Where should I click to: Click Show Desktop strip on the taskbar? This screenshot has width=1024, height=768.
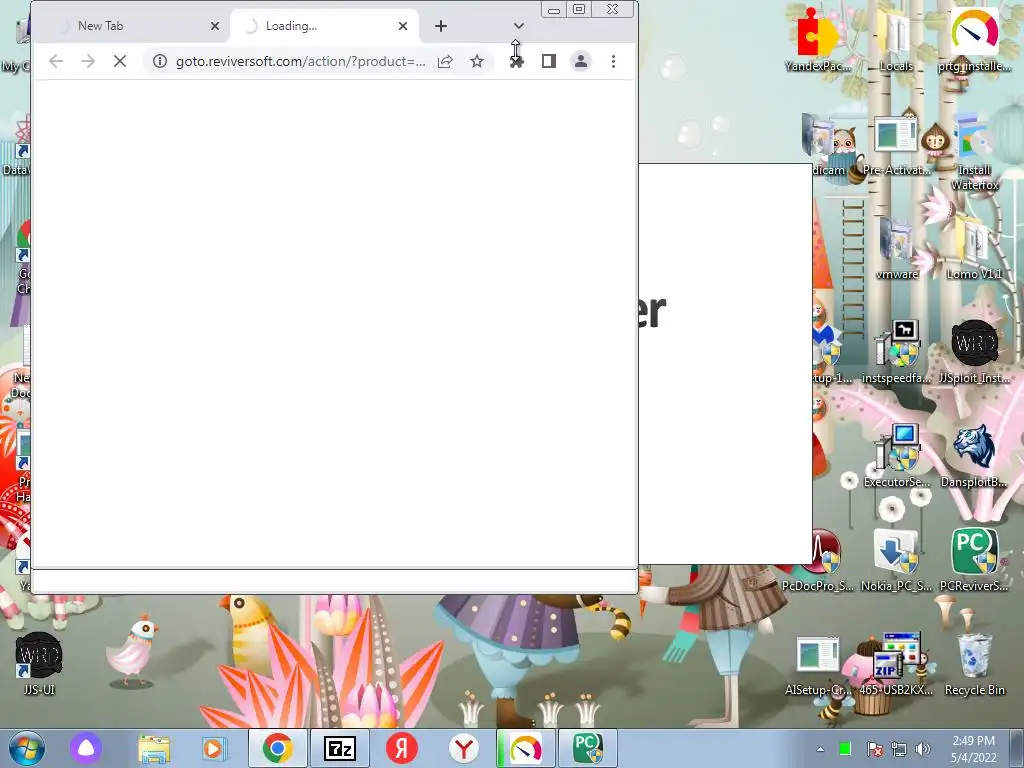pos(1017,748)
